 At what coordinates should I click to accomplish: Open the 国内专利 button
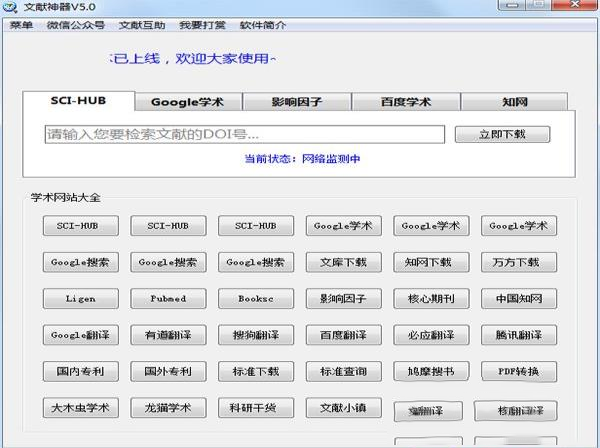tap(81, 371)
